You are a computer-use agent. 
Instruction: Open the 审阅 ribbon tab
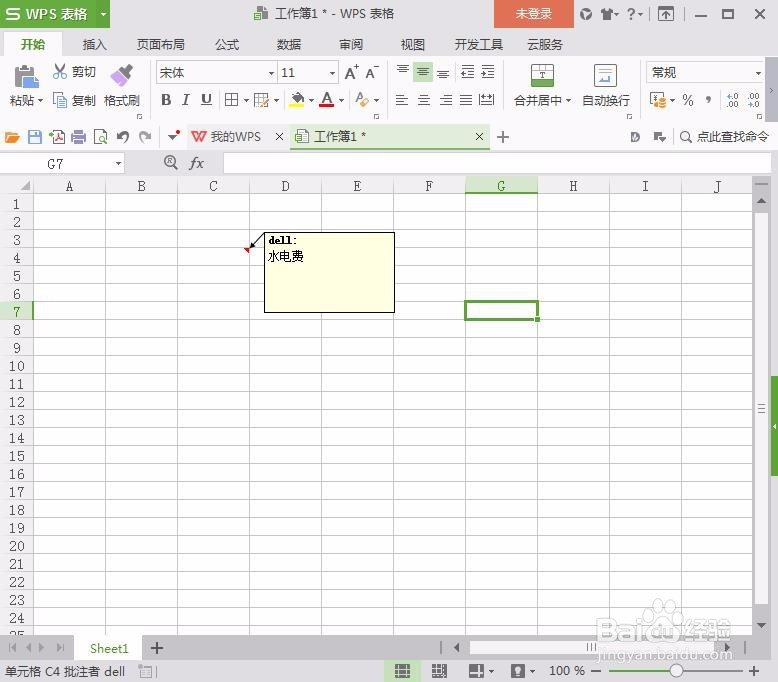tap(351, 45)
